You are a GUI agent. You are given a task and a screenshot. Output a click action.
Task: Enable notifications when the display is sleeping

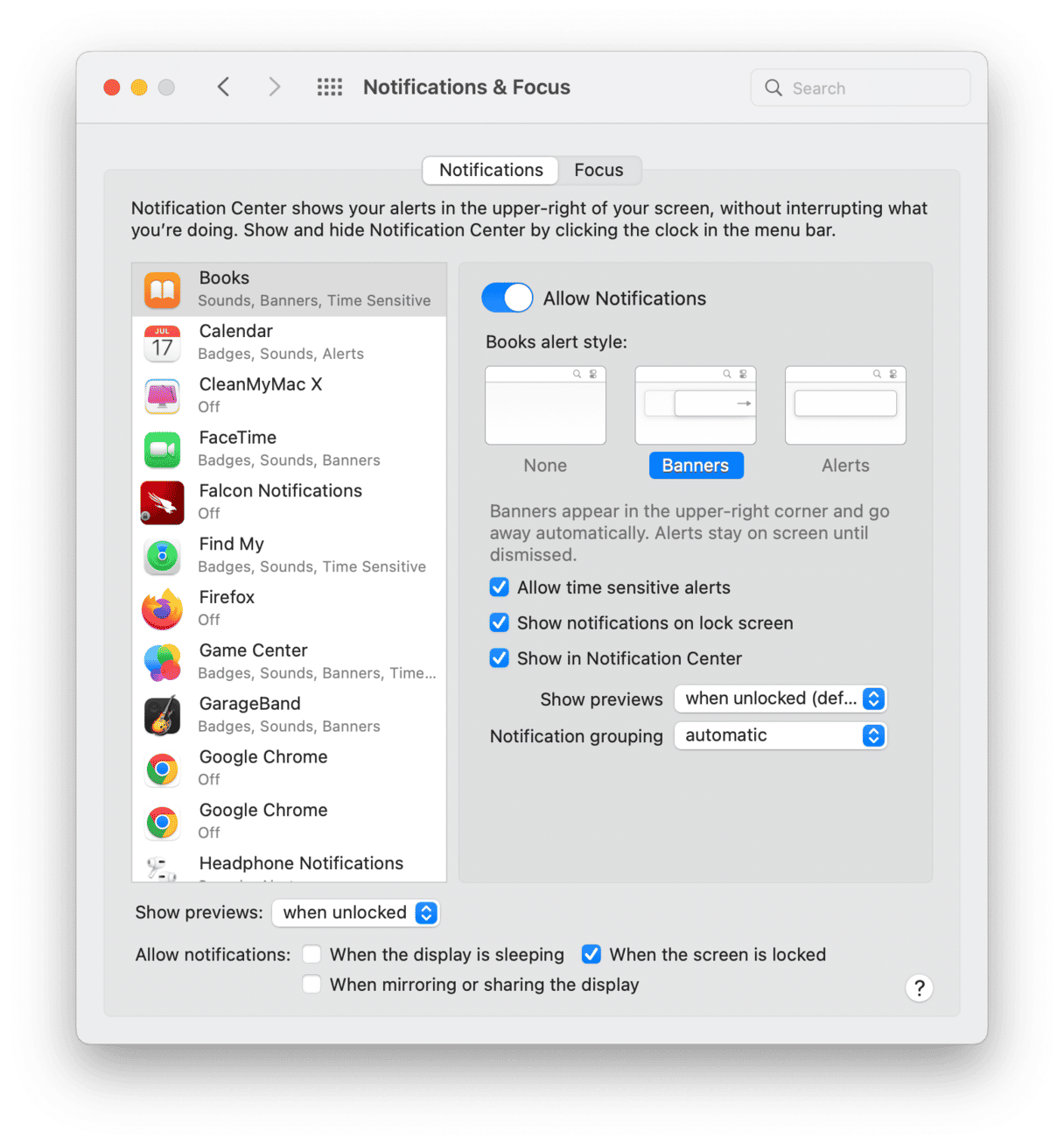311,954
